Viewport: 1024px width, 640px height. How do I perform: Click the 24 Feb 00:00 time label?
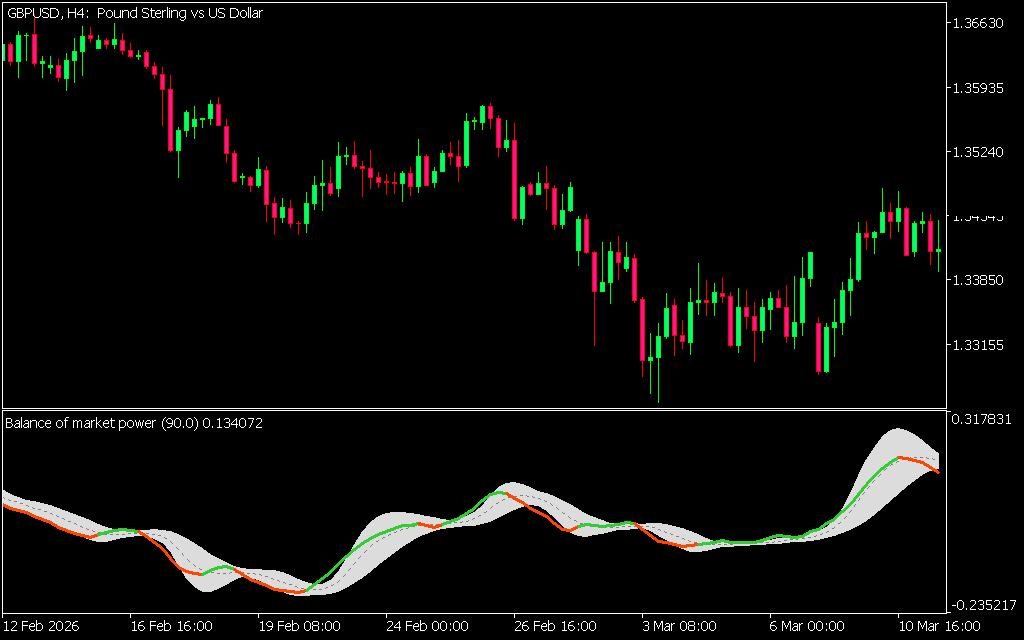coord(426,626)
